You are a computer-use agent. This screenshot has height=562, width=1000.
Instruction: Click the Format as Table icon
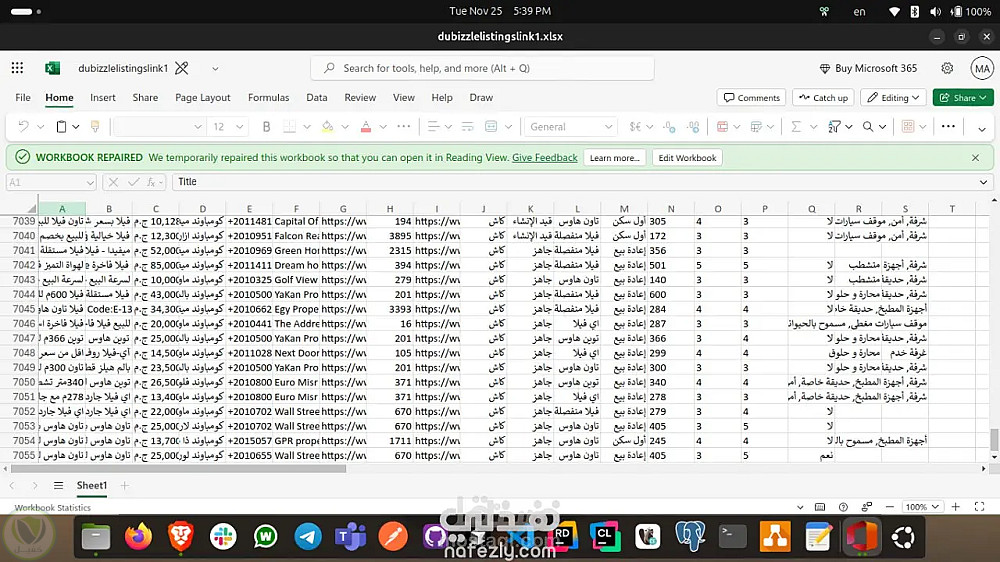click(x=756, y=126)
